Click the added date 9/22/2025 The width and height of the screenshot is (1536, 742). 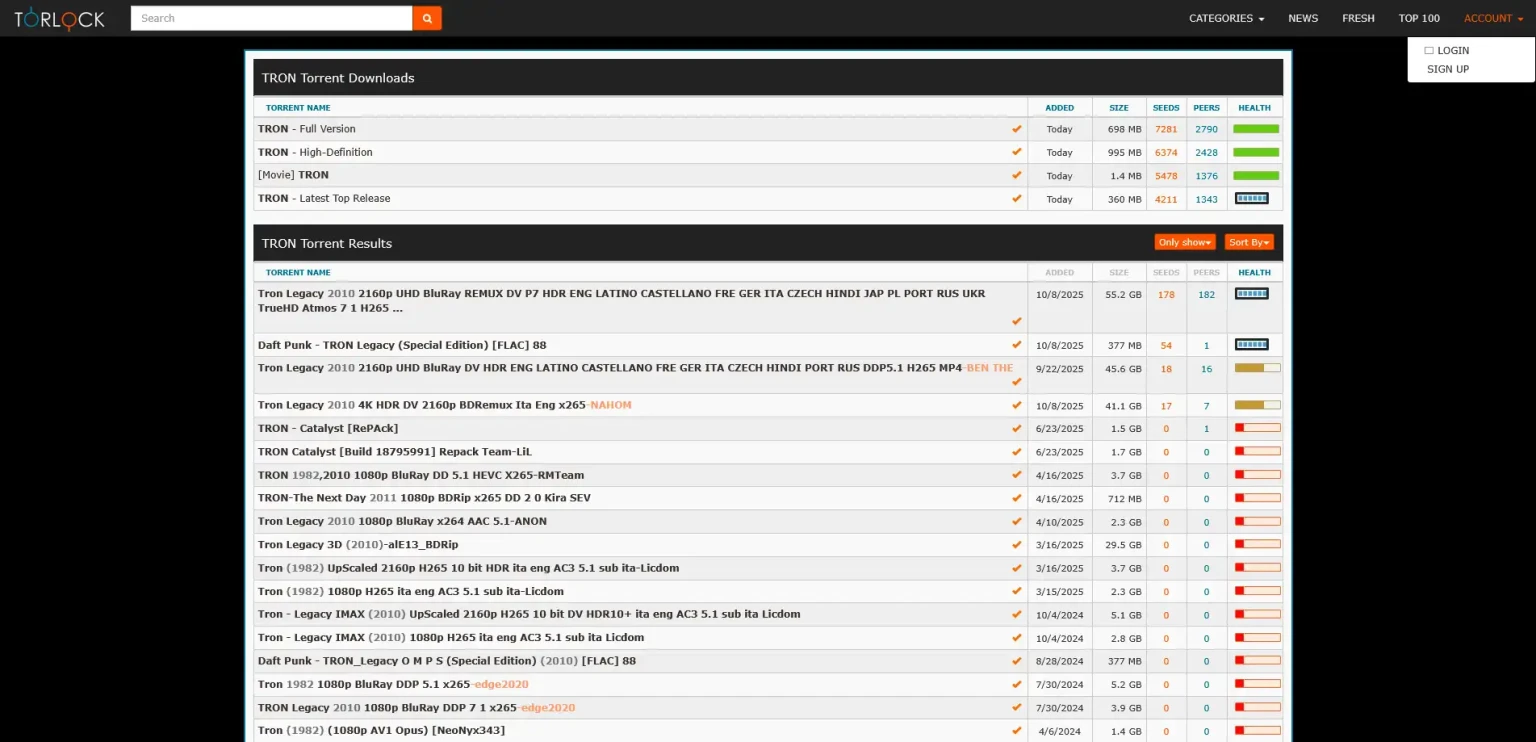point(1060,369)
